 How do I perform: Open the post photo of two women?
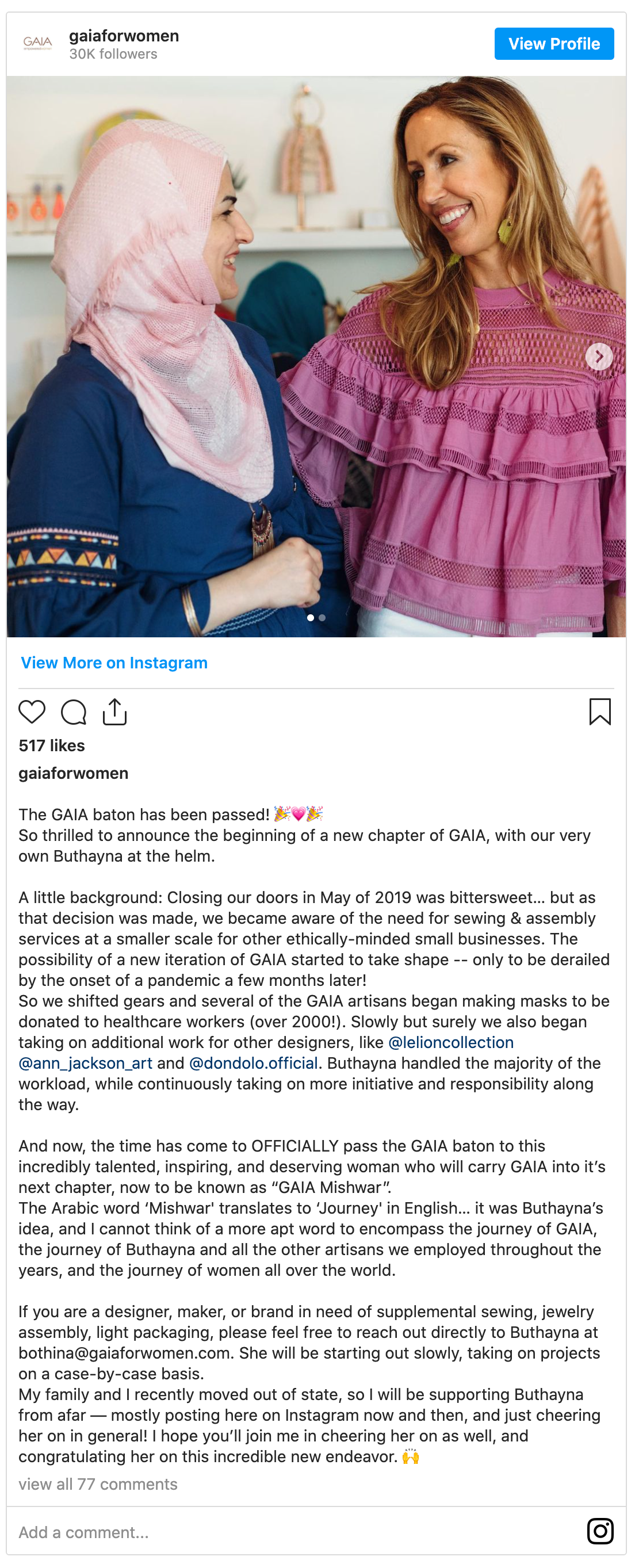pyautogui.click(x=316, y=356)
